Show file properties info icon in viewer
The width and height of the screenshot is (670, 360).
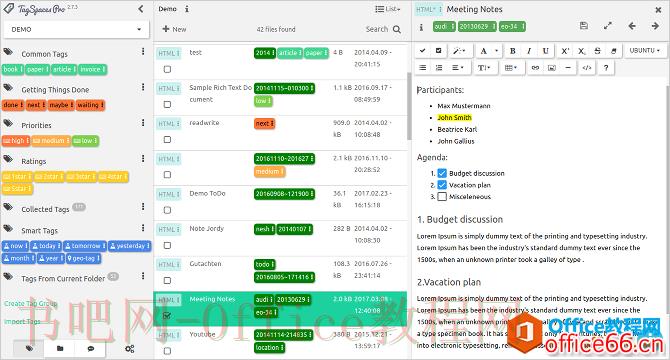click(421, 27)
